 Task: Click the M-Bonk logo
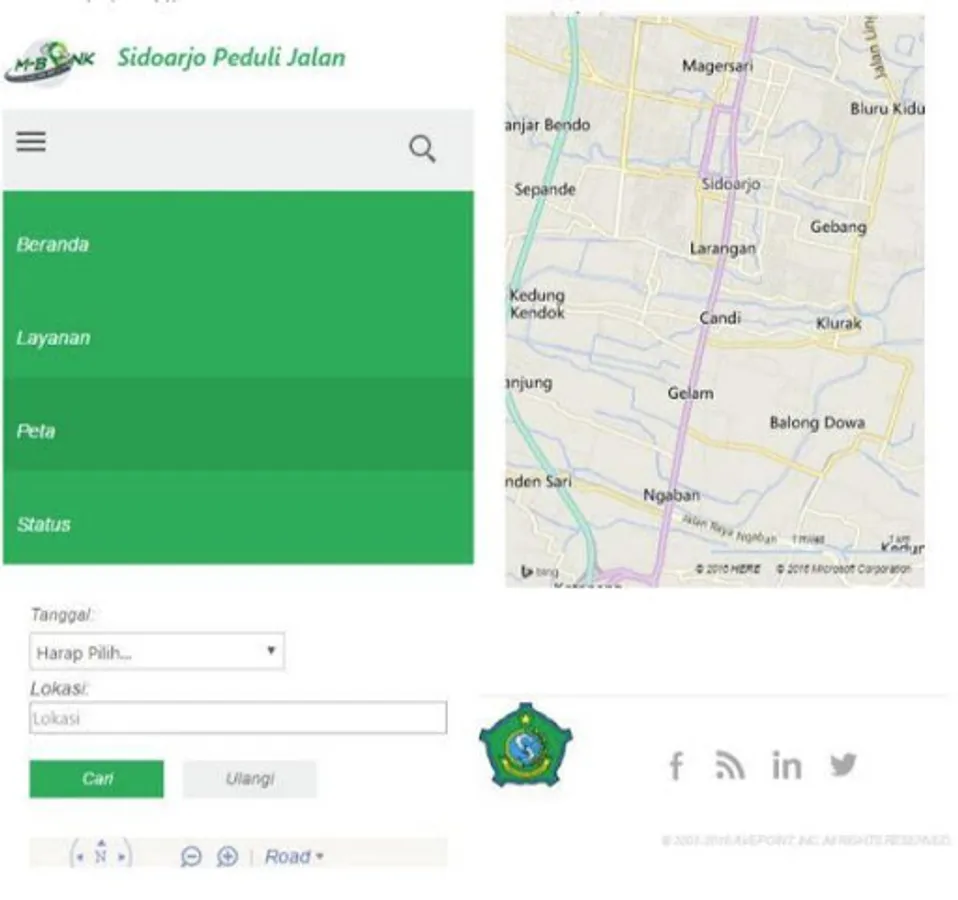pyautogui.click(x=50, y=62)
